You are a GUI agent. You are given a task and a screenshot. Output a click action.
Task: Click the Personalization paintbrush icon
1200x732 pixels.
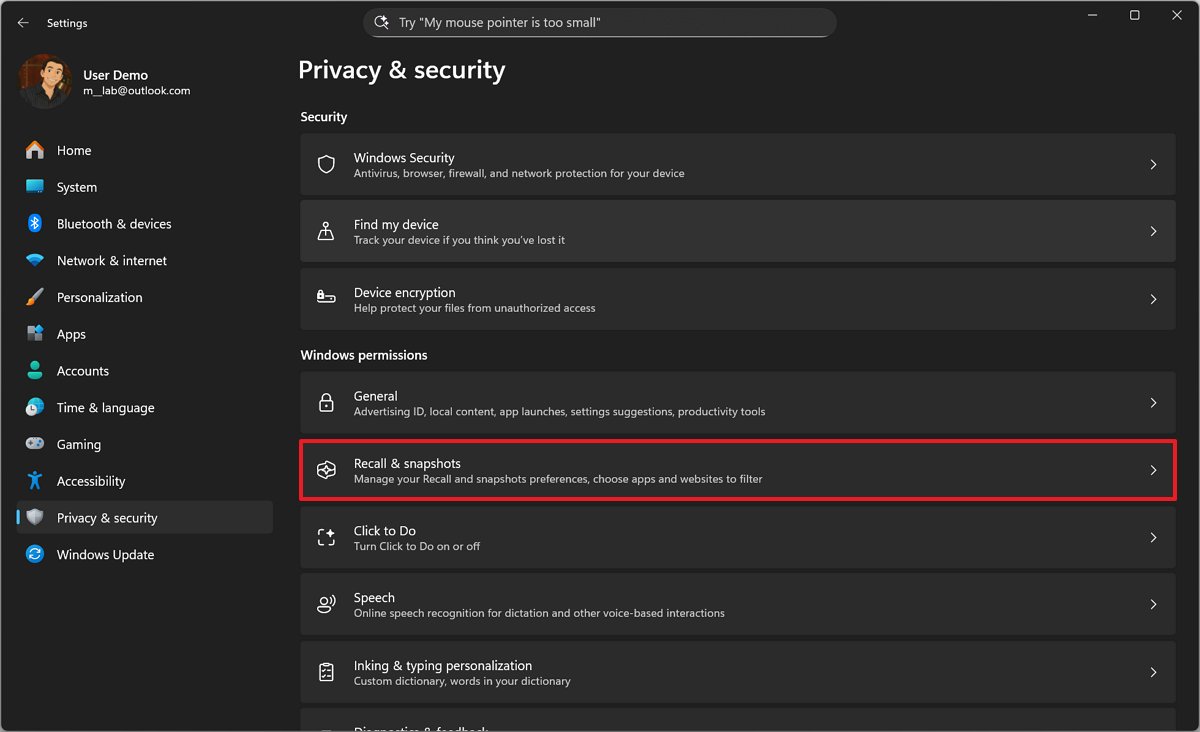(x=35, y=298)
